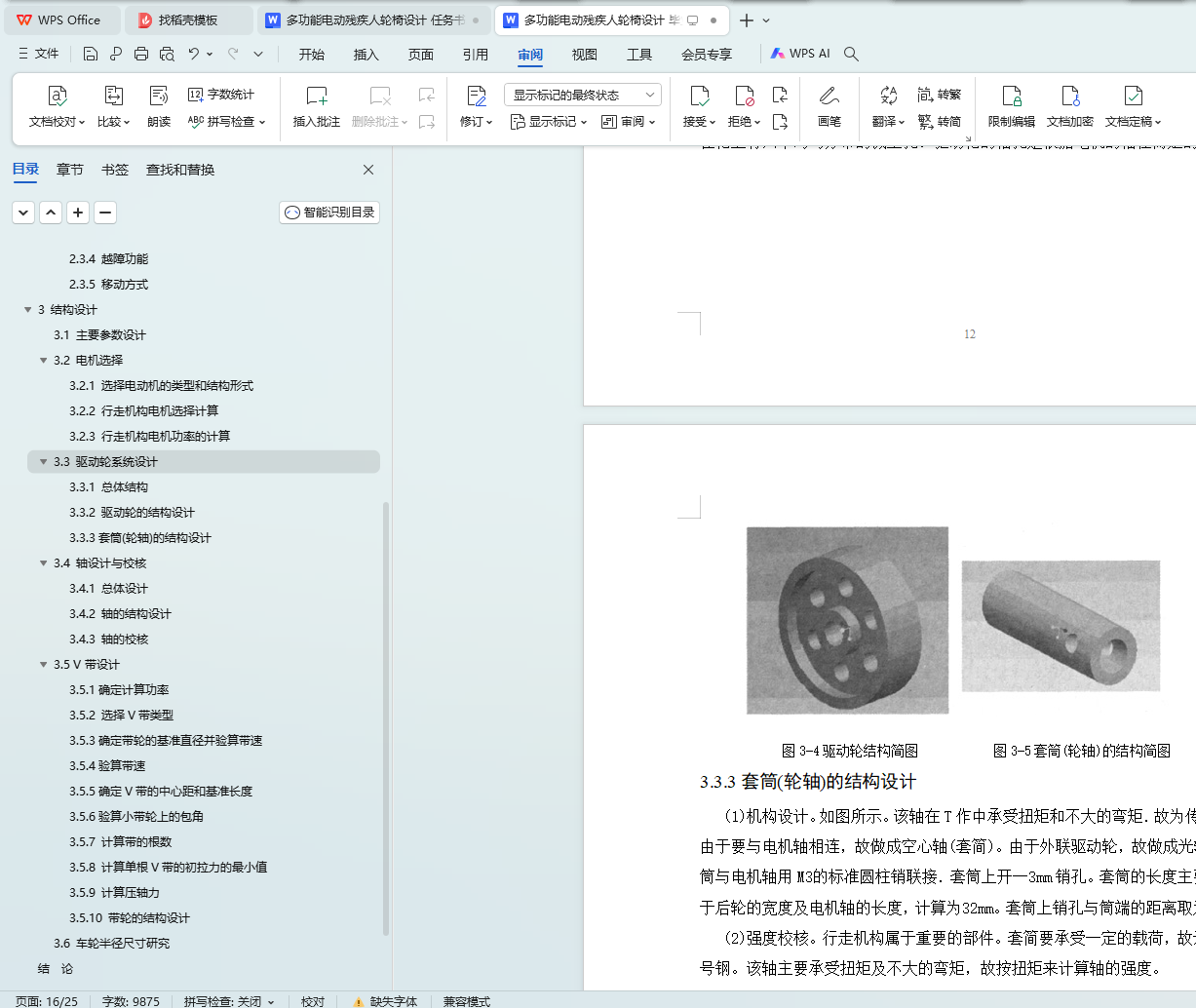
Task: Jump to 3.4.3 轴的校核 heading
Action: click(108, 640)
